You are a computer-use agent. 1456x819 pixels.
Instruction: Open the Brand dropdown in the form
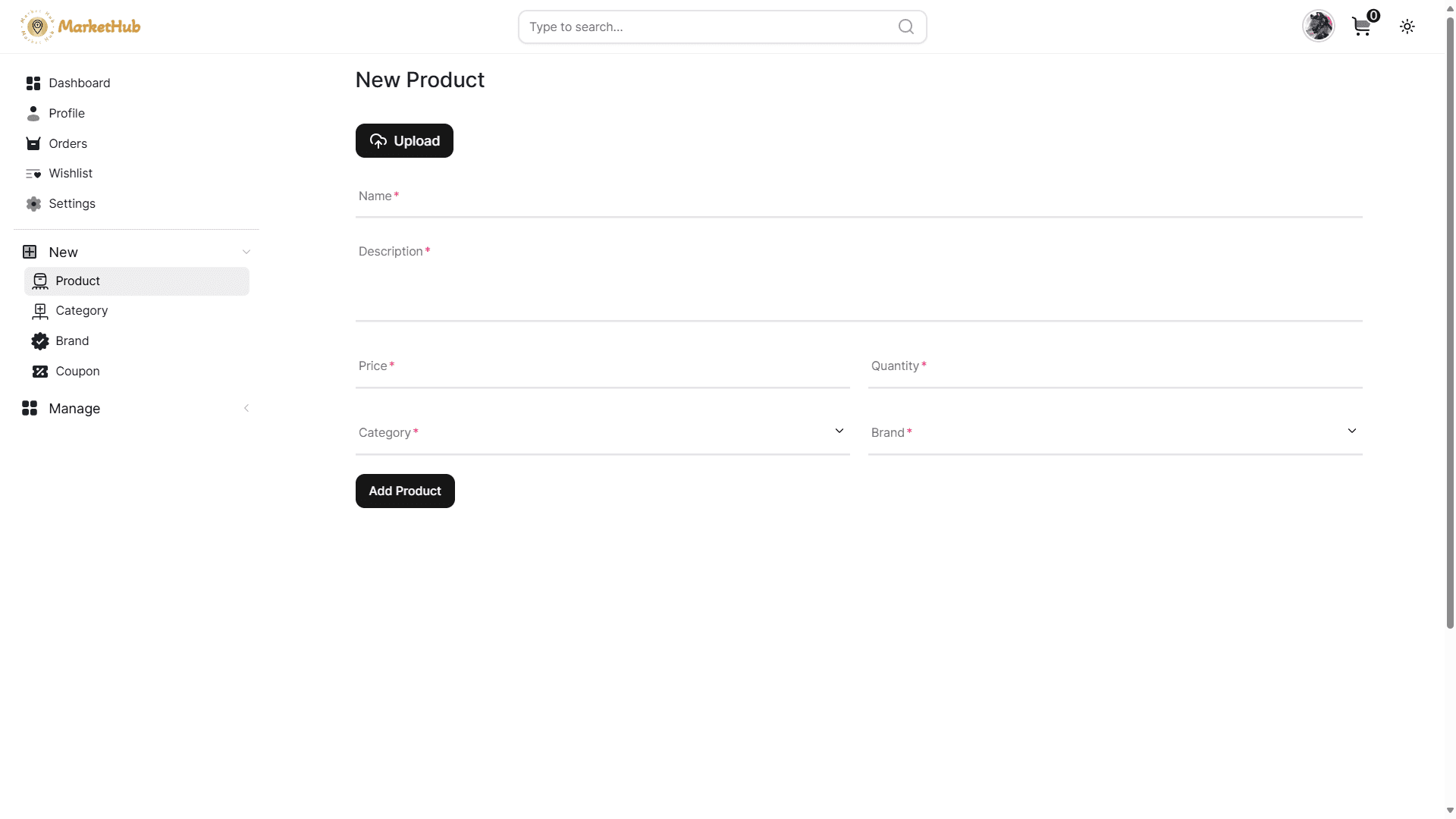(x=1116, y=432)
